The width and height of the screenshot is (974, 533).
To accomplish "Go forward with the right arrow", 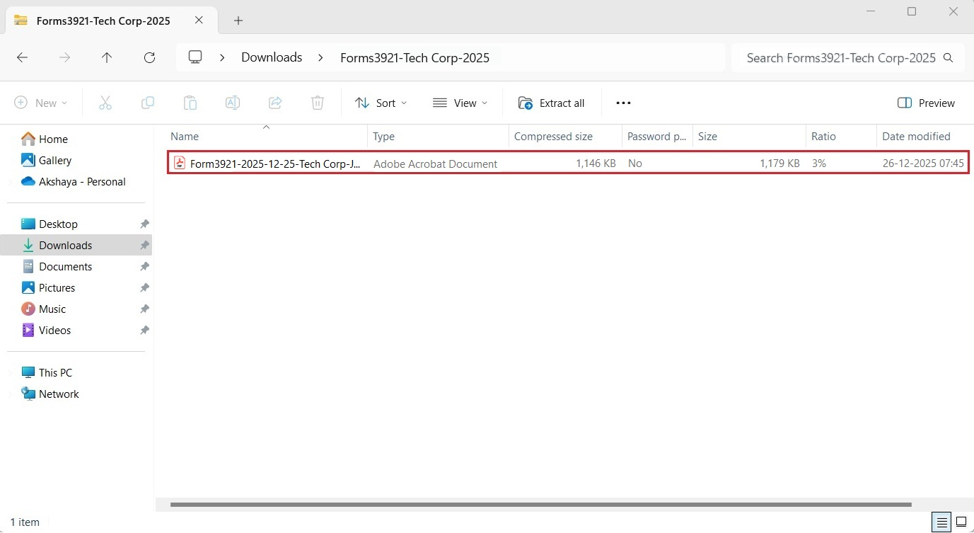I will pyautogui.click(x=65, y=58).
